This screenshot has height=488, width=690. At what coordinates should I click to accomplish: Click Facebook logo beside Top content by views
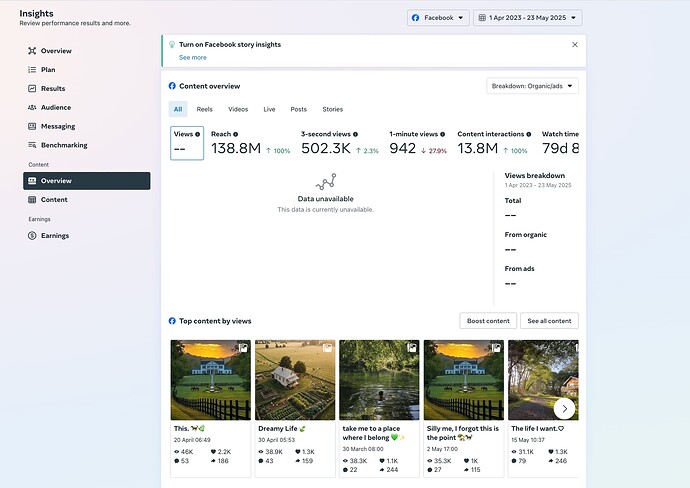point(172,321)
